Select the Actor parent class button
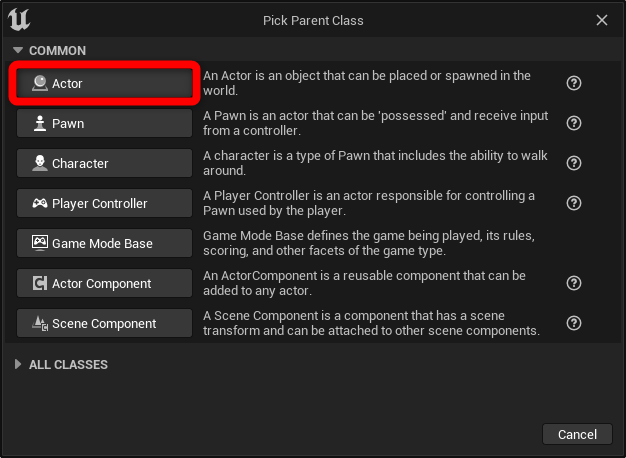The image size is (626, 458). coord(104,83)
